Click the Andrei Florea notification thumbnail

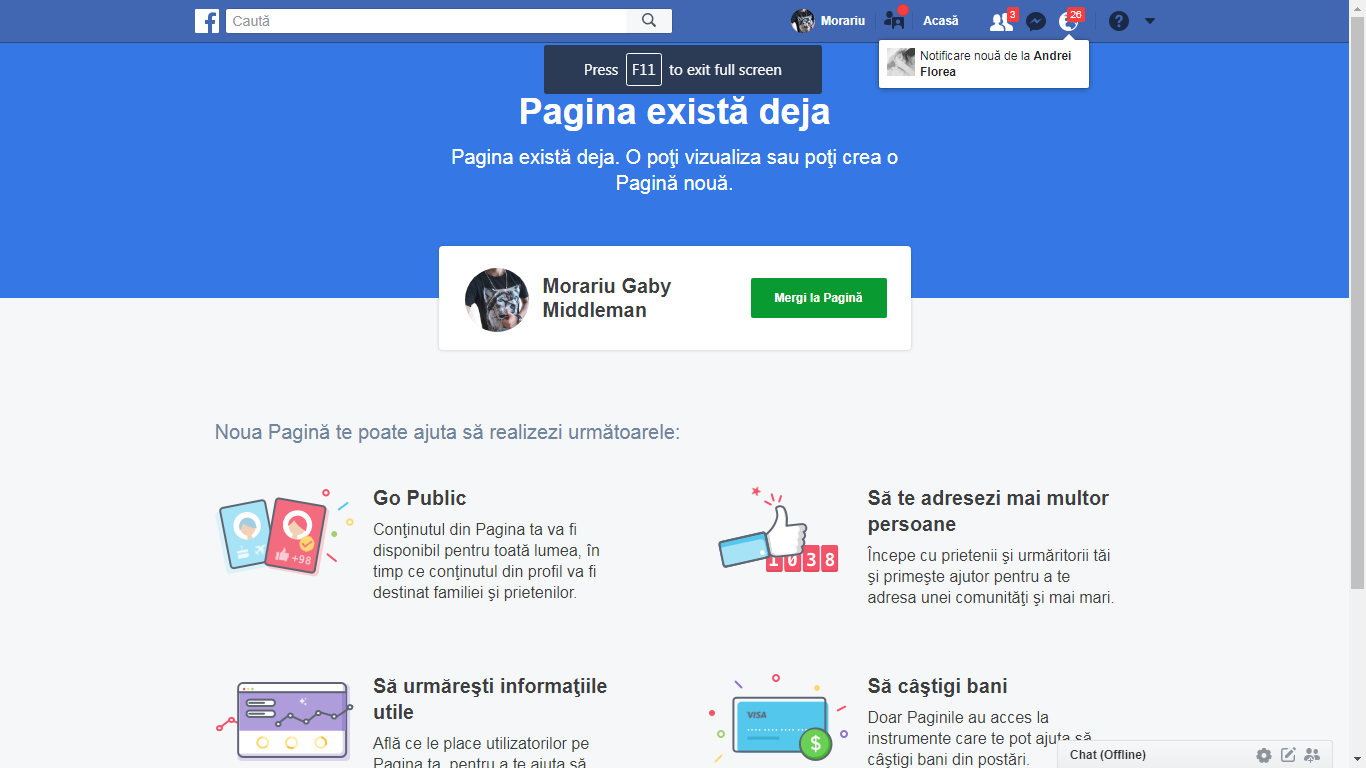tap(901, 62)
